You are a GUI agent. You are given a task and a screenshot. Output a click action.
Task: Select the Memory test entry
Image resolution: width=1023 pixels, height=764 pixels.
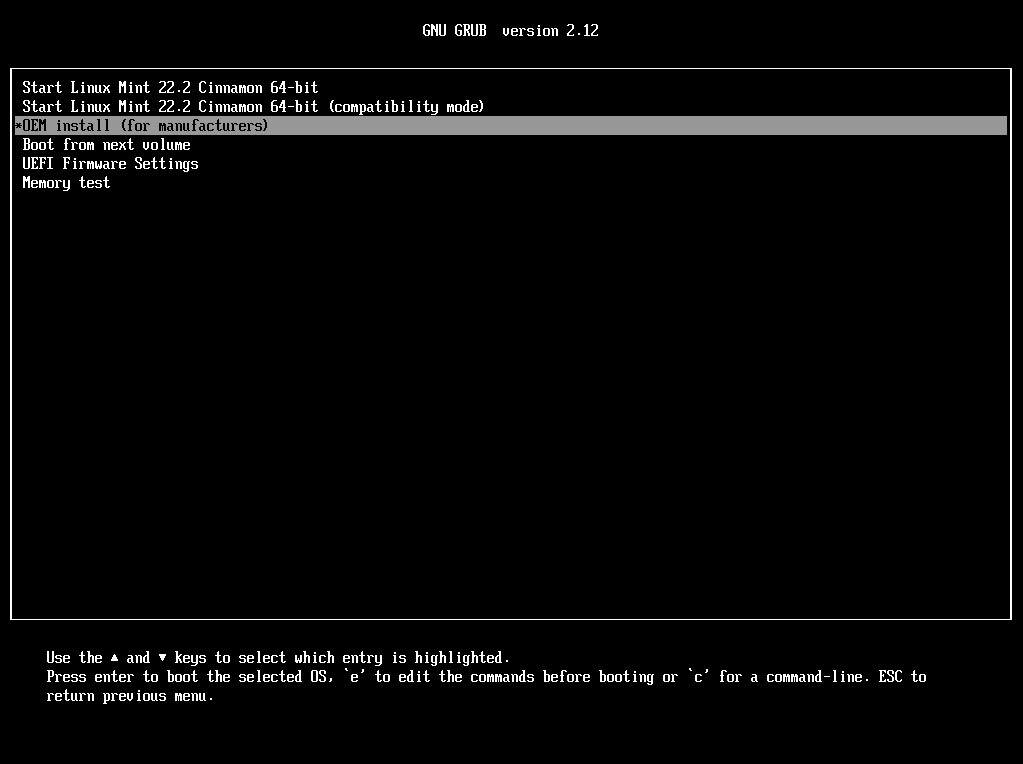(x=66, y=183)
